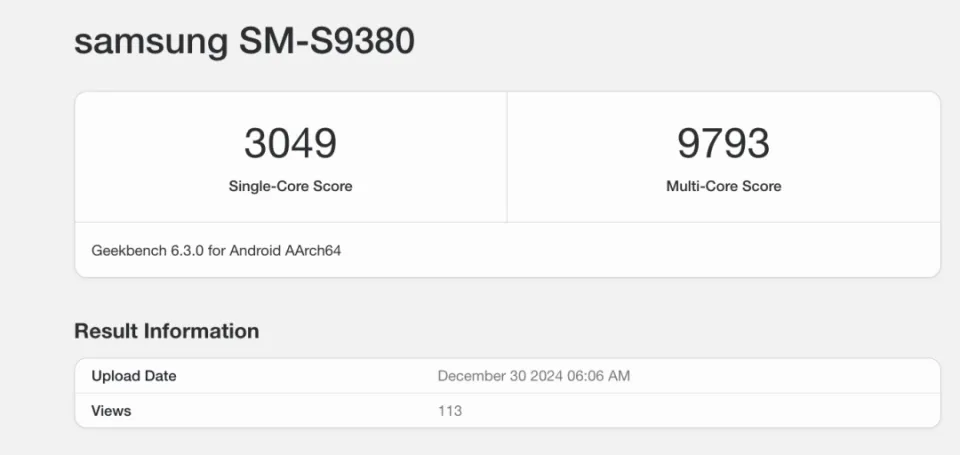Click the Upload Date row label
Image resolution: width=960 pixels, height=455 pixels.
pyautogui.click(x=134, y=376)
